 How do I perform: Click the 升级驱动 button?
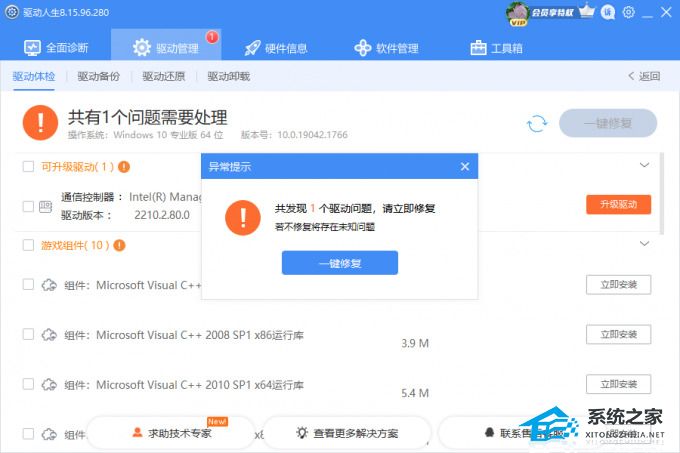tap(618, 205)
